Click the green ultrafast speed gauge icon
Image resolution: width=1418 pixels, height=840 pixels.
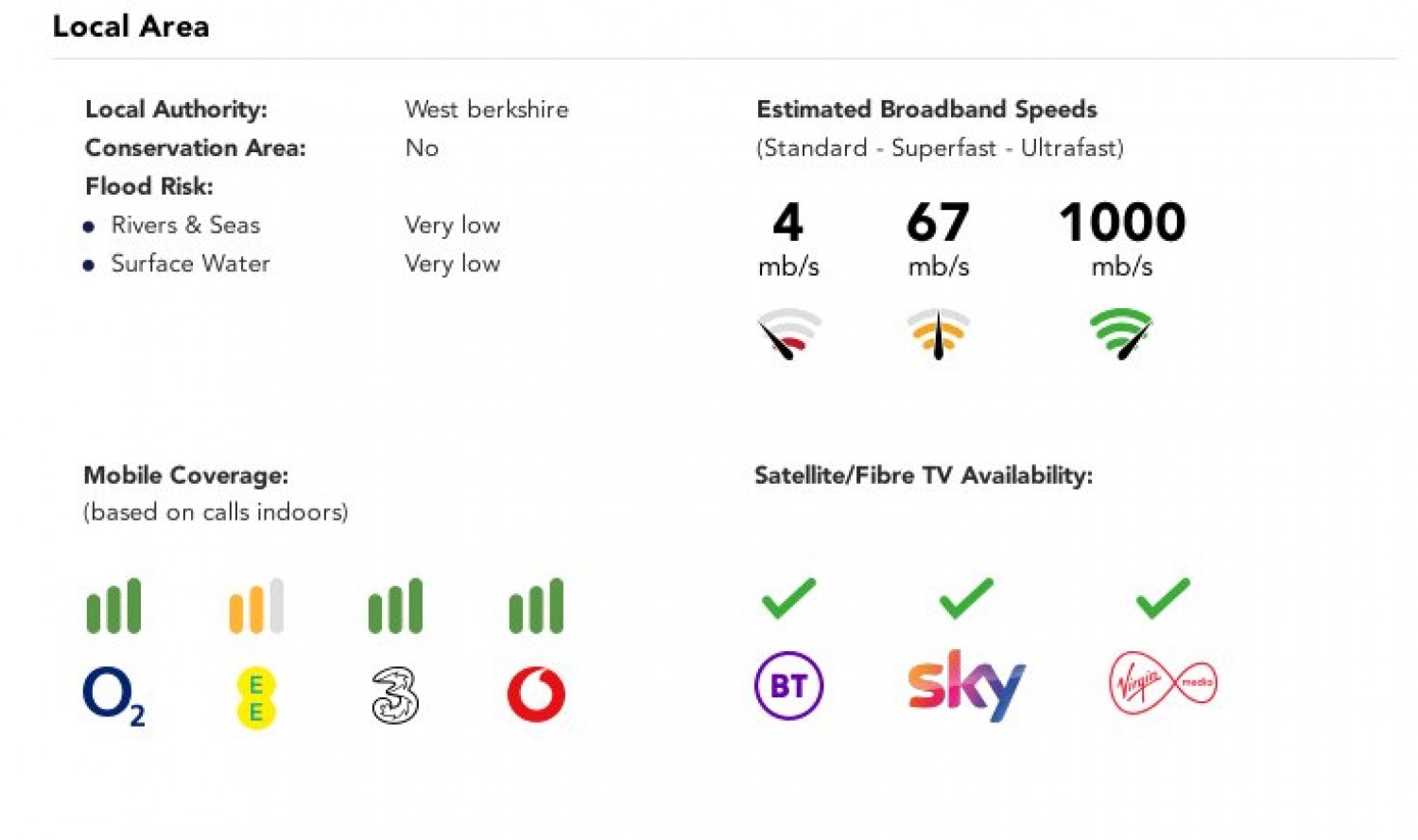pos(1121,334)
